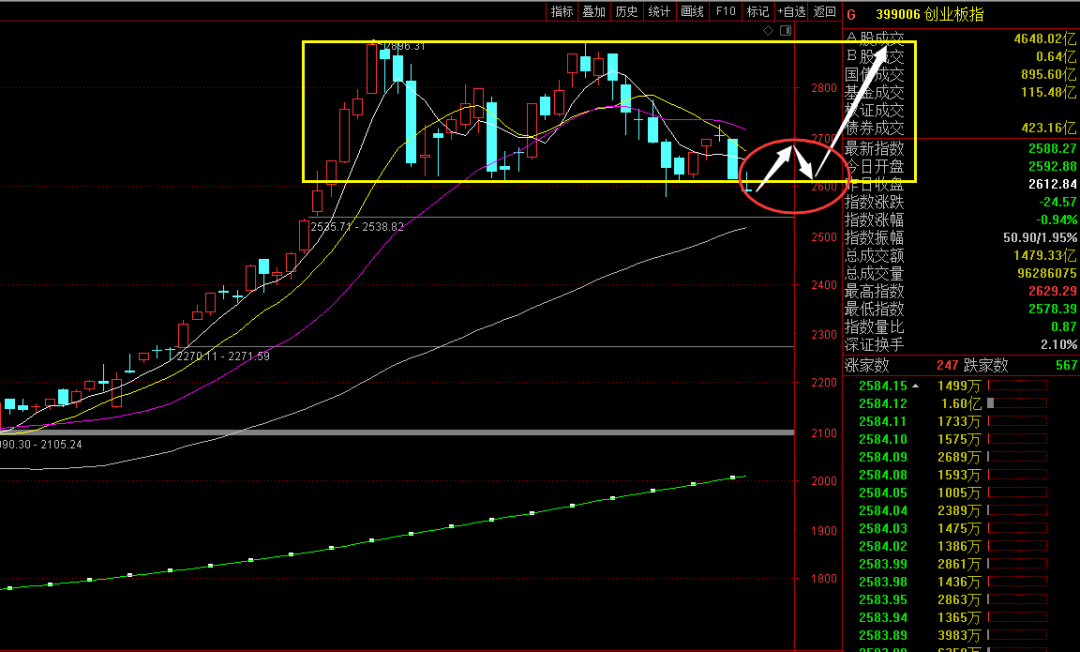
Task: Click the 2535.71 - 2538.82 gap label
Action: pyautogui.click(x=357, y=227)
